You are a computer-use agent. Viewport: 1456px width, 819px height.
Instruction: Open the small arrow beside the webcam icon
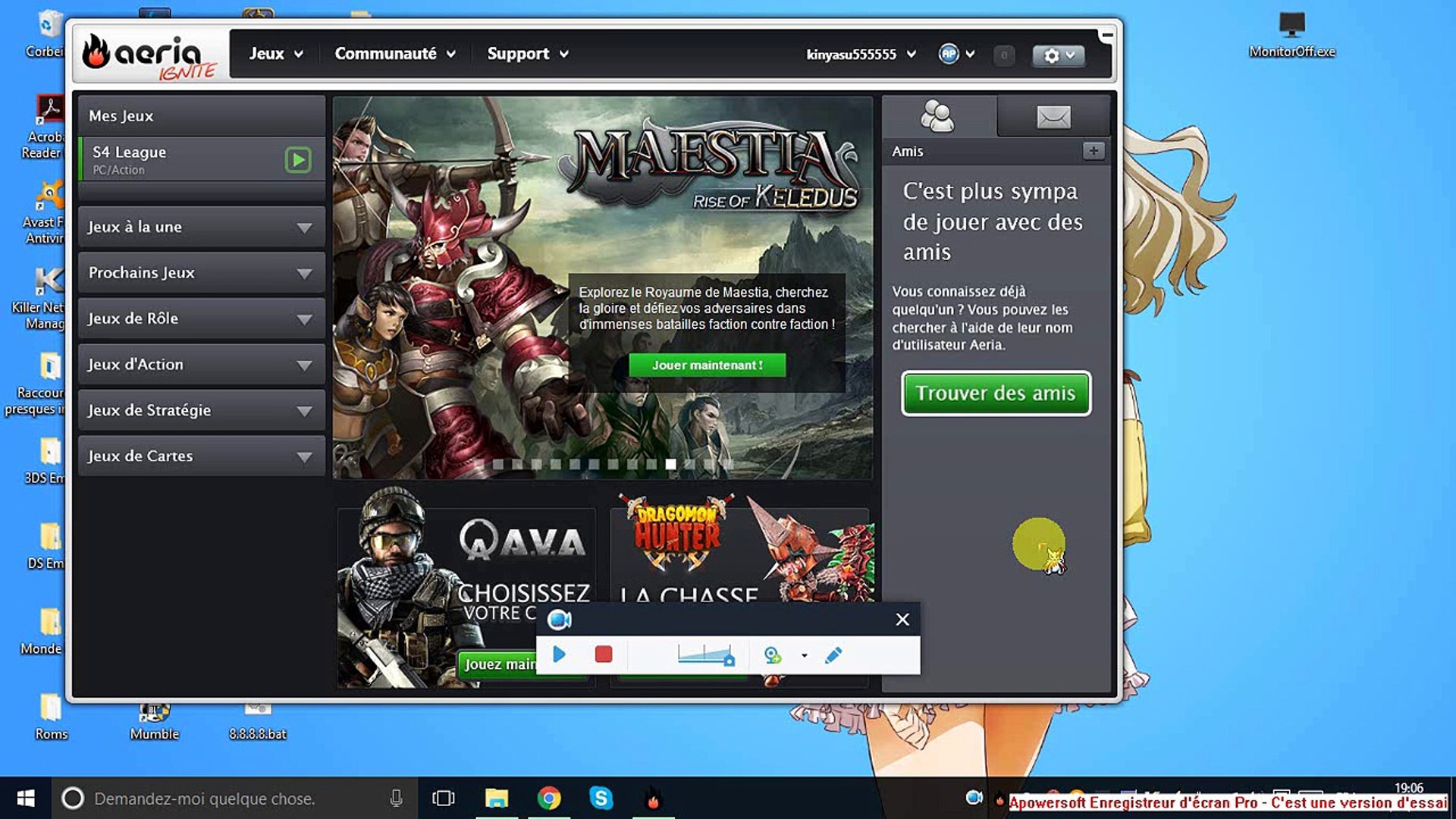point(804,656)
